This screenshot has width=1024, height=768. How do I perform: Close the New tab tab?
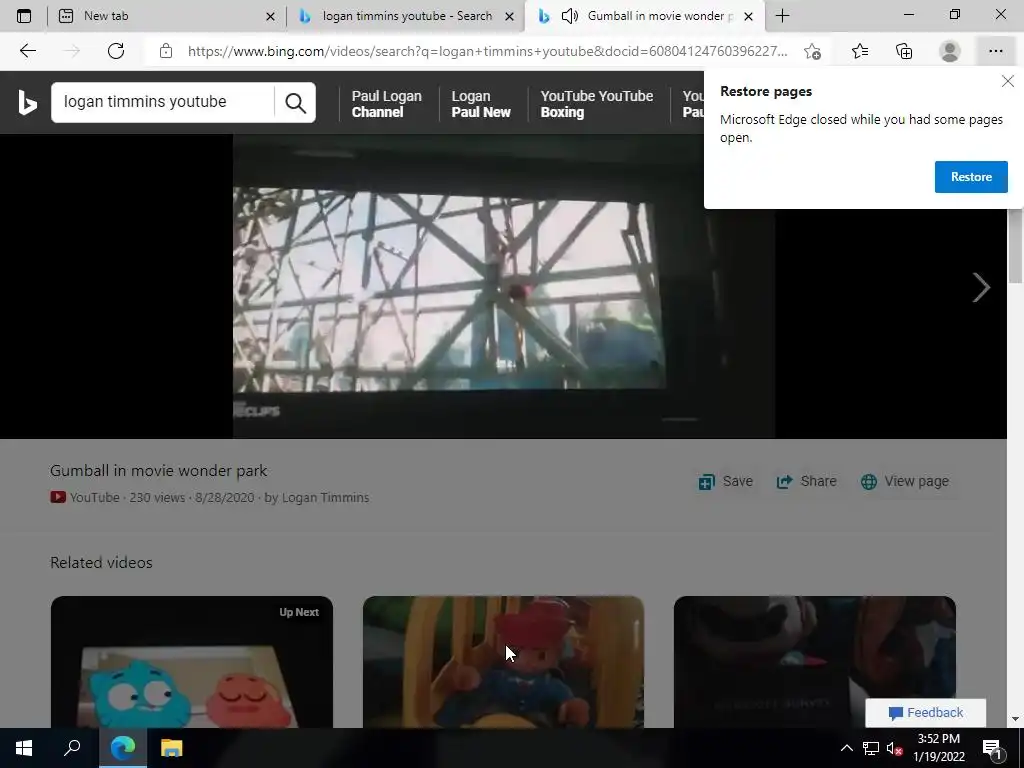[270, 16]
